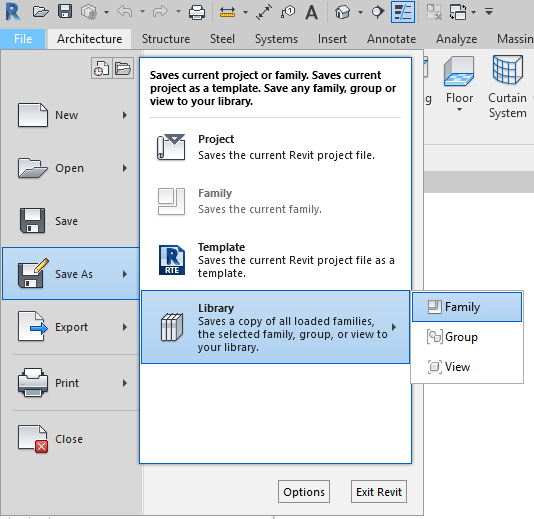Viewport: 534px width, 519px height.
Task: Show the Open Documents list icon
Action: (123, 68)
